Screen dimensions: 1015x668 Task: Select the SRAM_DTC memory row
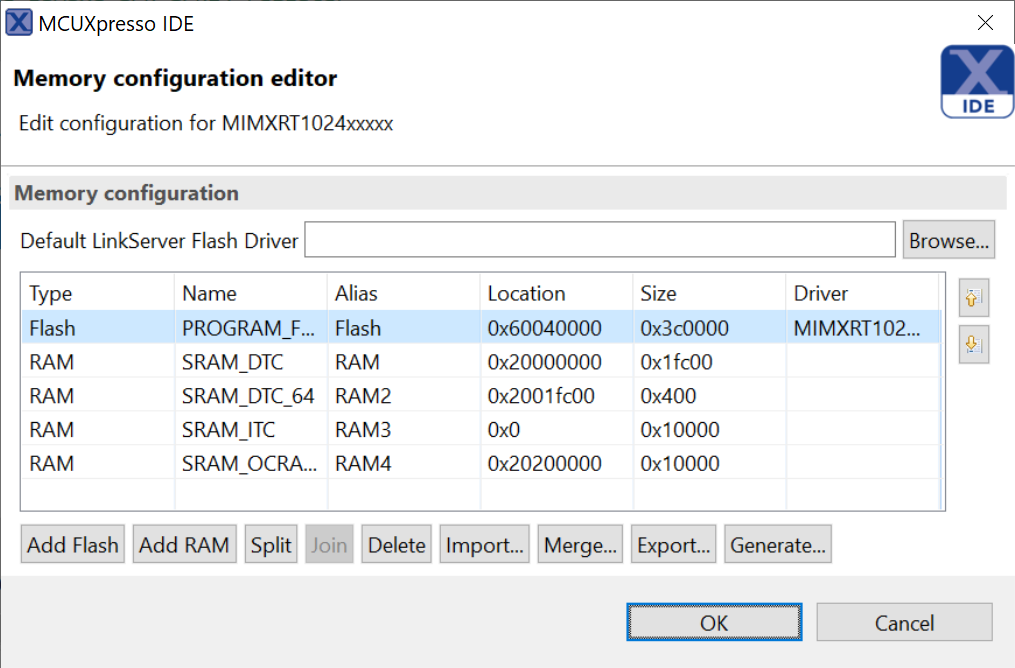coord(232,362)
